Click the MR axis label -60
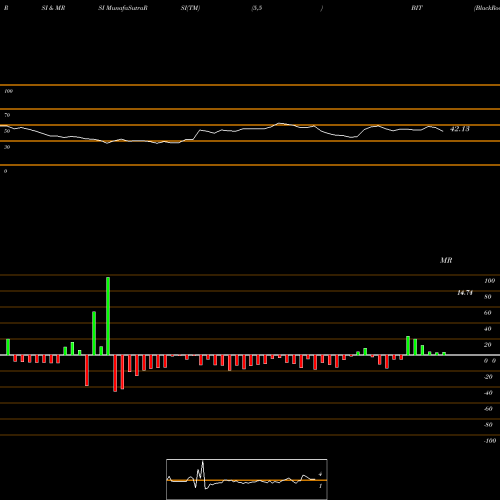 [x=488, y=409]
